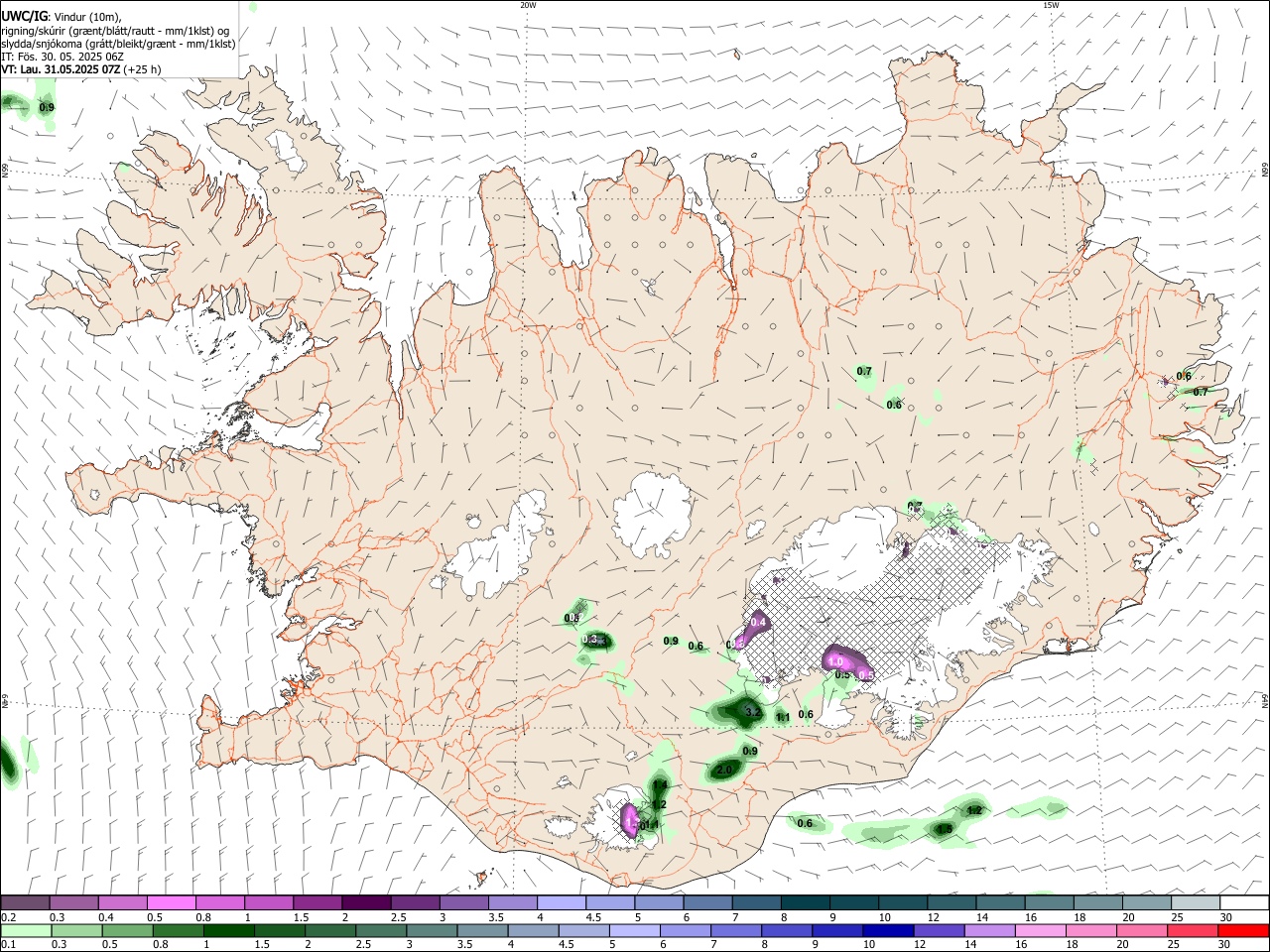The height and width of the screenshot is (952, 1270).
Task: Pick the darkest purple 2–2.5 snow legend swatch
Action: (366, 903)
